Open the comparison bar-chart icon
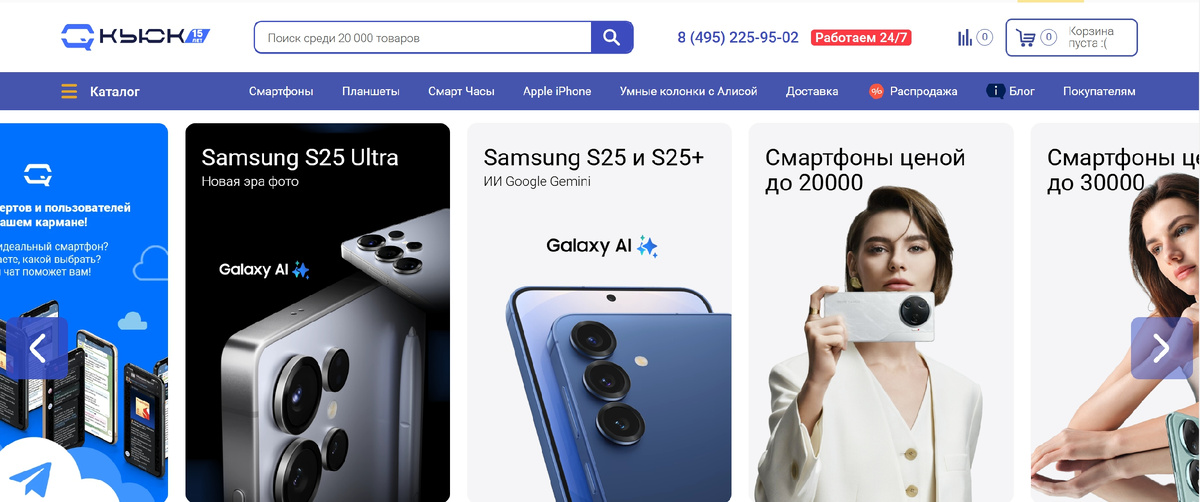The height and width of the screenshot is (502, 1200). [x=965, y=38]
